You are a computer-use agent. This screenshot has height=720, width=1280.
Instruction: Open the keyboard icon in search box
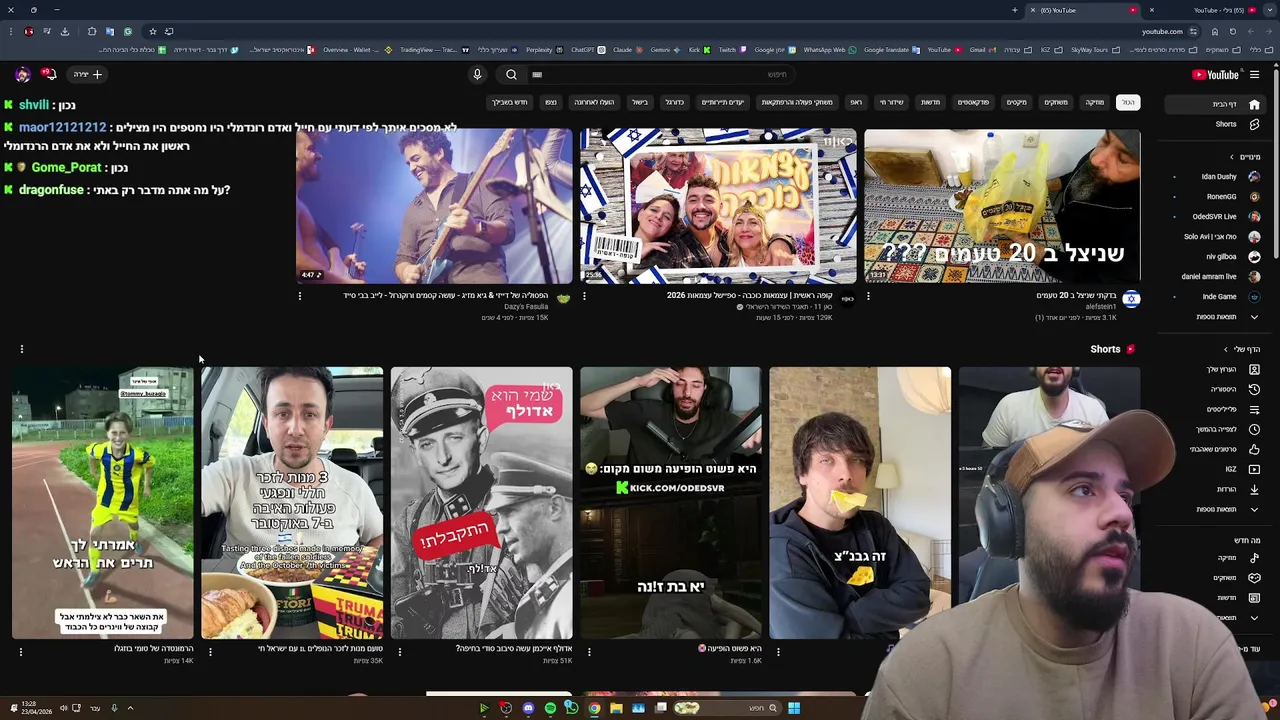[537, 74]
